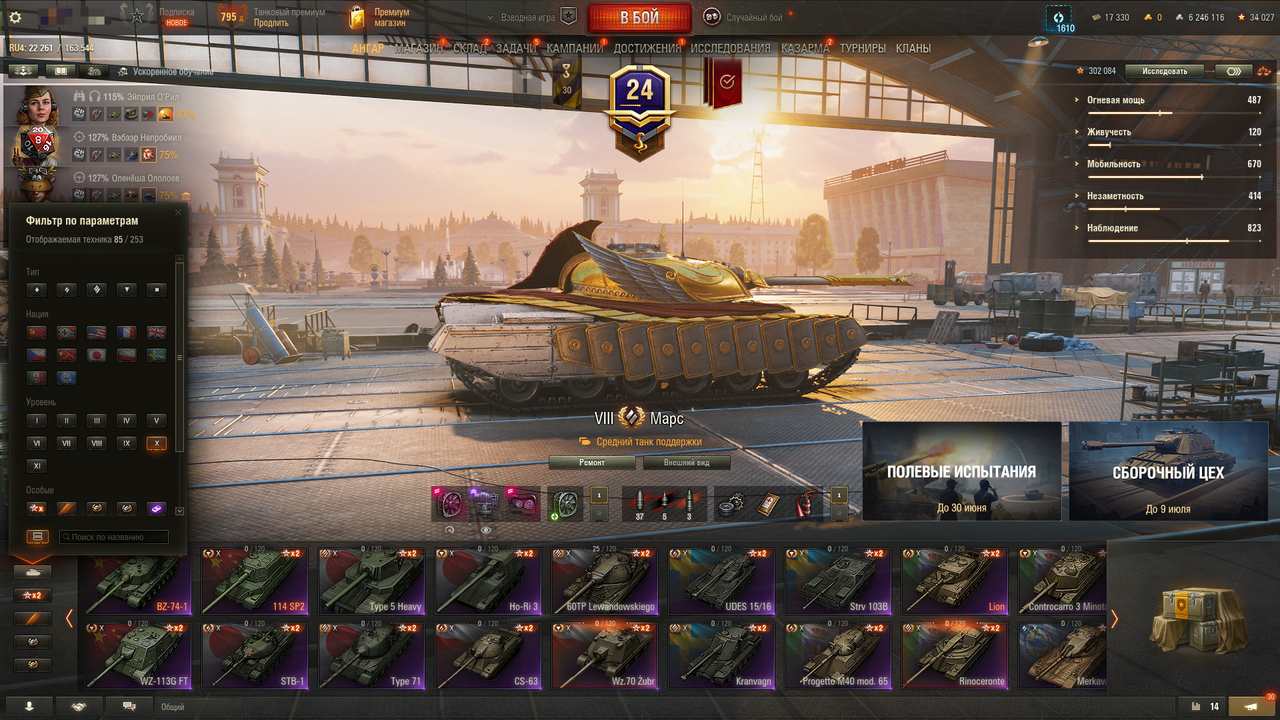Open the loot box crates icon
The width and height of the screenshot is (1280, 720).
point(1192,617)
